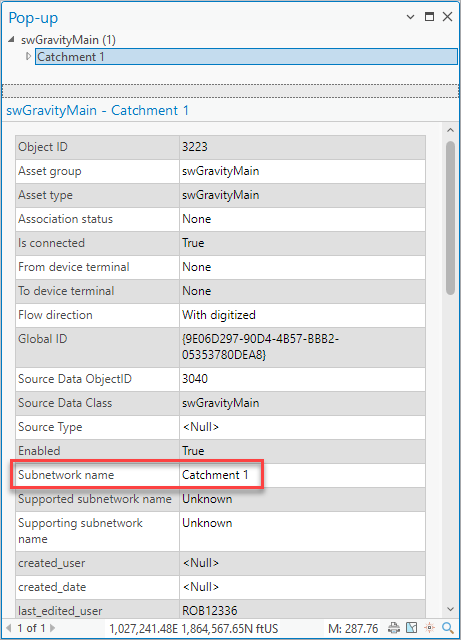Click the Subnetwork name value Catchment 1
461x640 pixels.
pyautogui.click(x=215, y=475)
